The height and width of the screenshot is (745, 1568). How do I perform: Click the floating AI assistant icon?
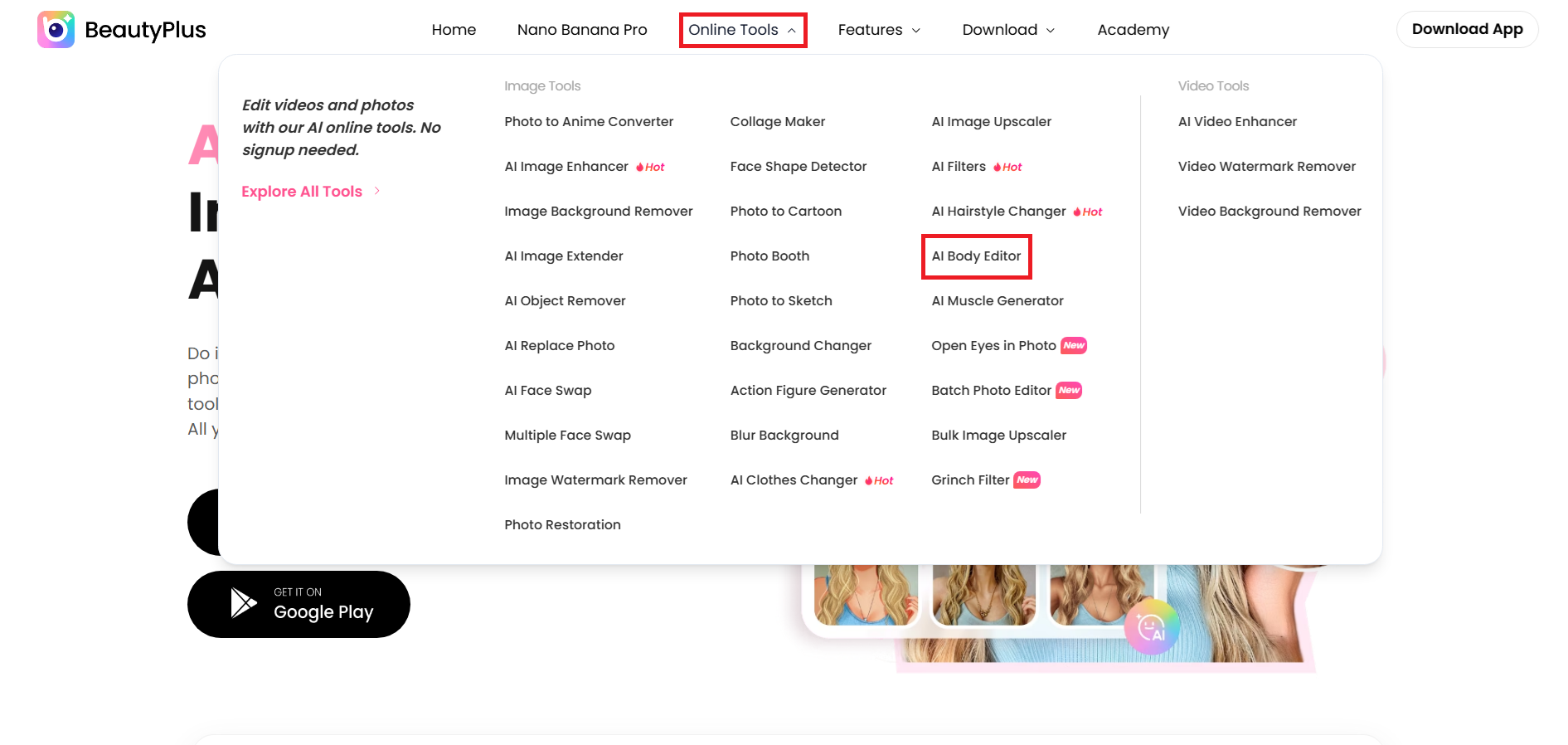[1152, 627]
